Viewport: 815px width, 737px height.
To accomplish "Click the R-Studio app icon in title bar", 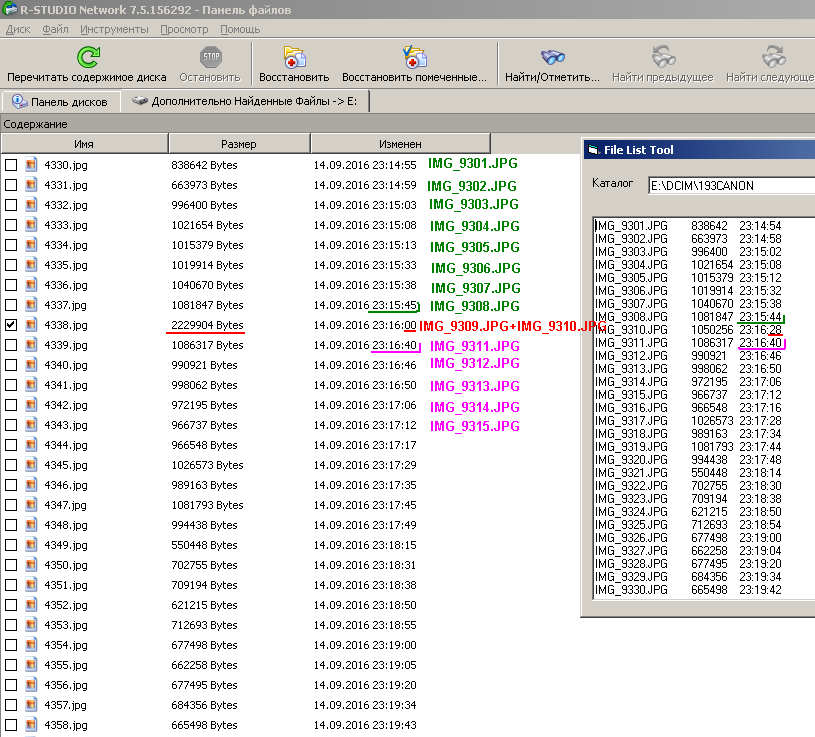I will pos(9,9).
